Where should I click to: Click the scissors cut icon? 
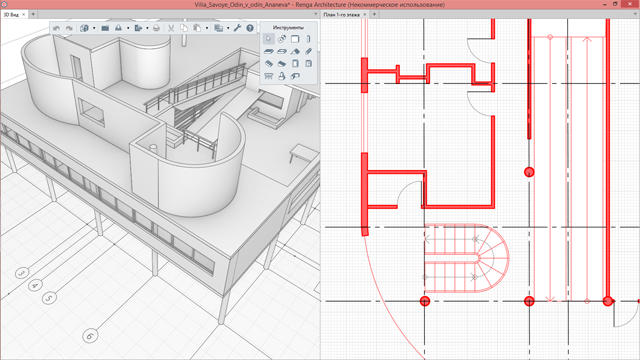(171, 28)
